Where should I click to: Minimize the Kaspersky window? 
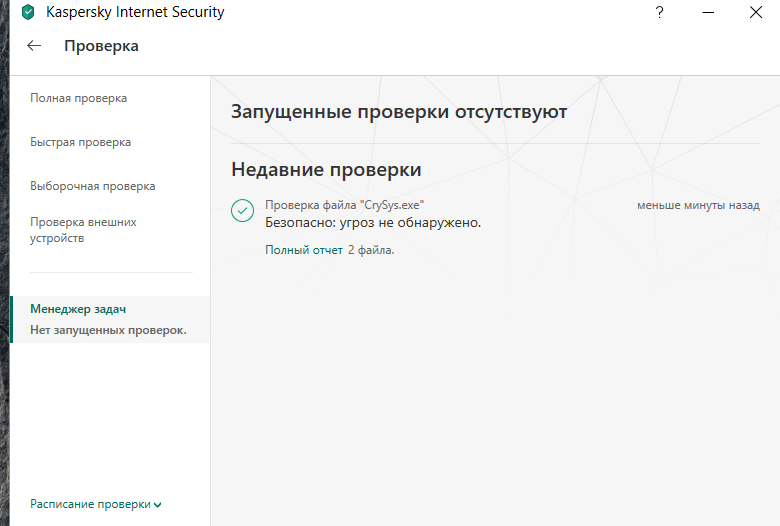tap(707, 13)
